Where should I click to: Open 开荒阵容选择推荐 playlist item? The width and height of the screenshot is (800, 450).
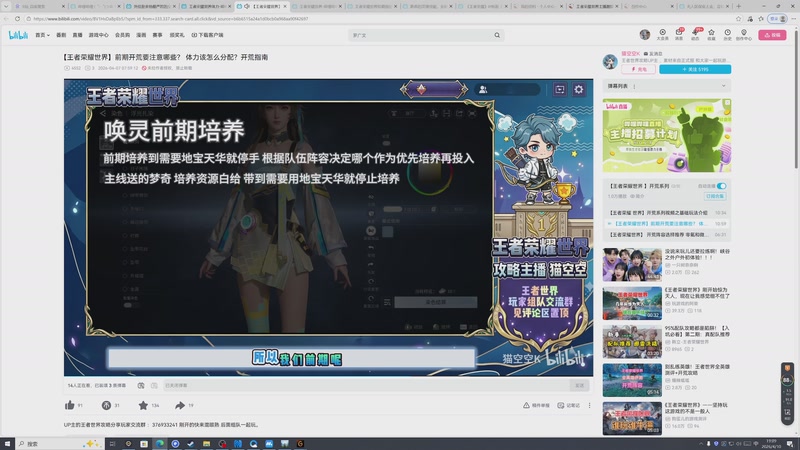pos(667,235)
